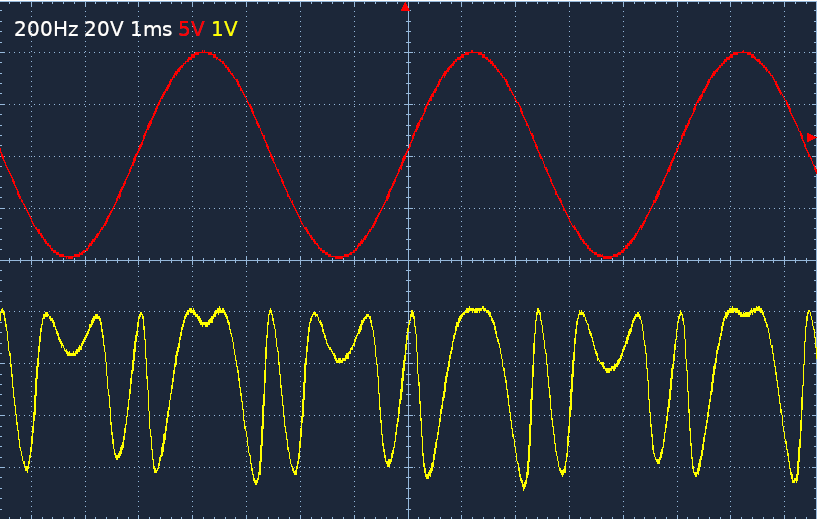Image resolution: width=818 pixels, height=519 pixels.
Task: Click the red 5V channel scale
Action: point(191,29)
